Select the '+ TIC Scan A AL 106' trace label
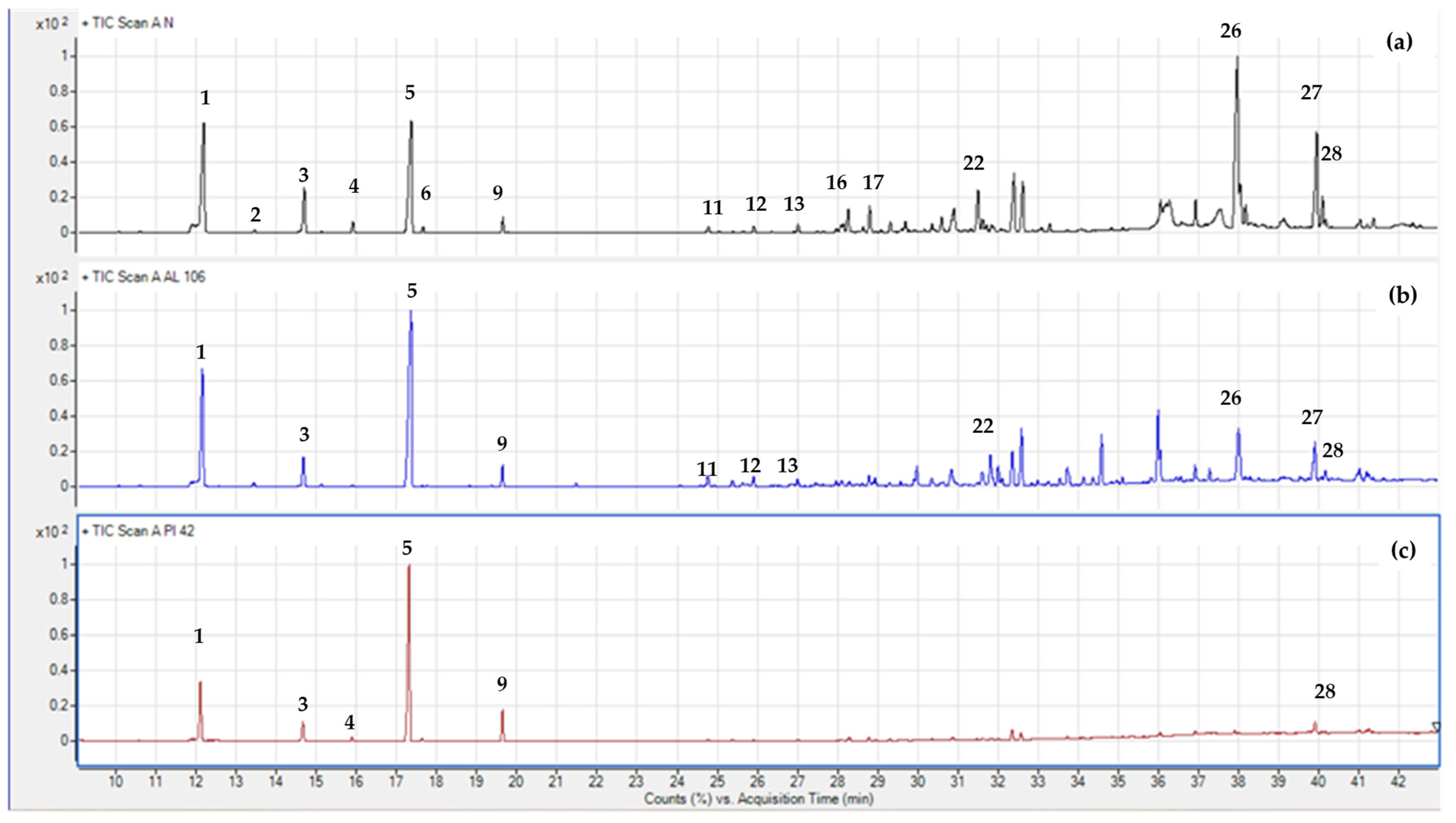The width and height of the screenshot is (1456, 823). (143, 277)
